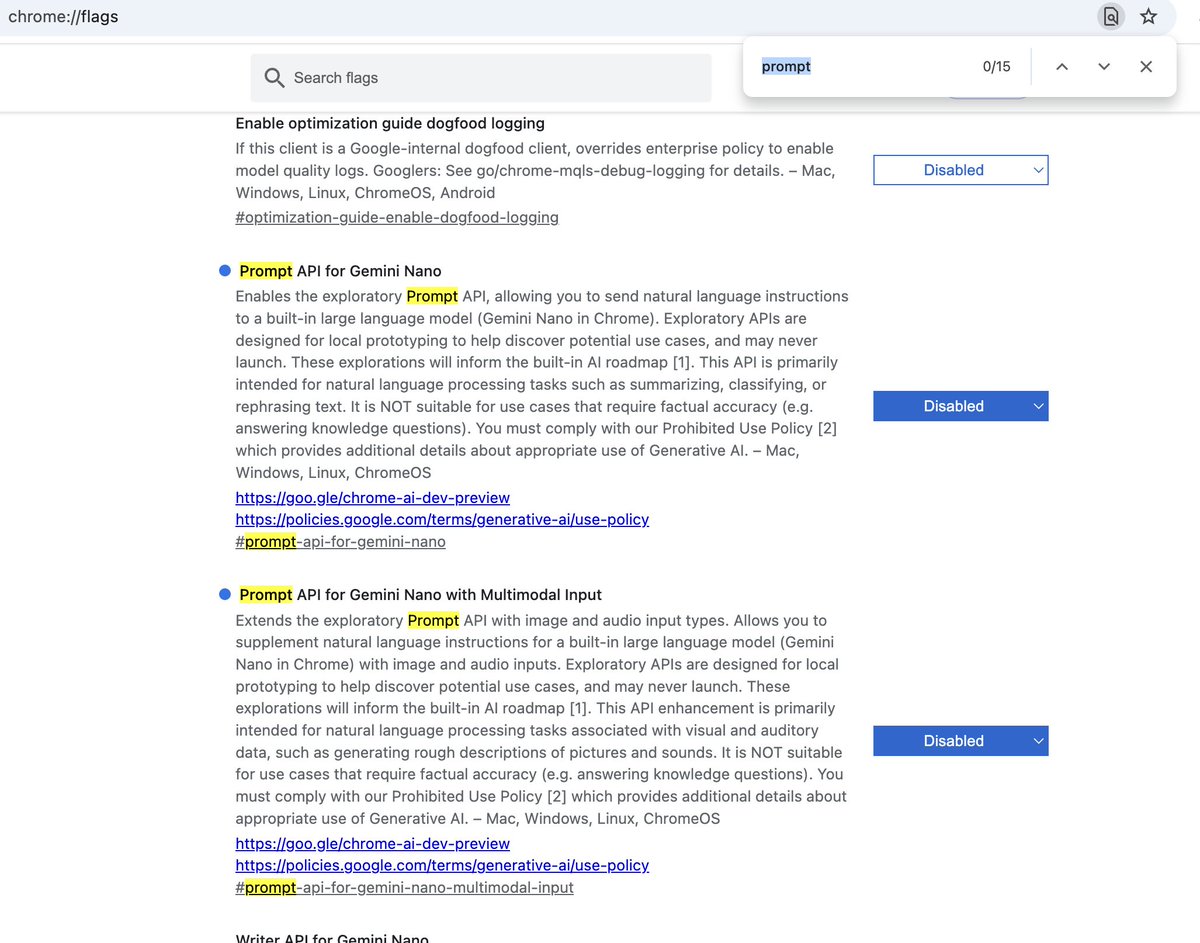This screenshot has width=1200, height=943.
Task: Open #optimization-guide-enable-dogfood-logging anchor link
Action: coord(397,217)
